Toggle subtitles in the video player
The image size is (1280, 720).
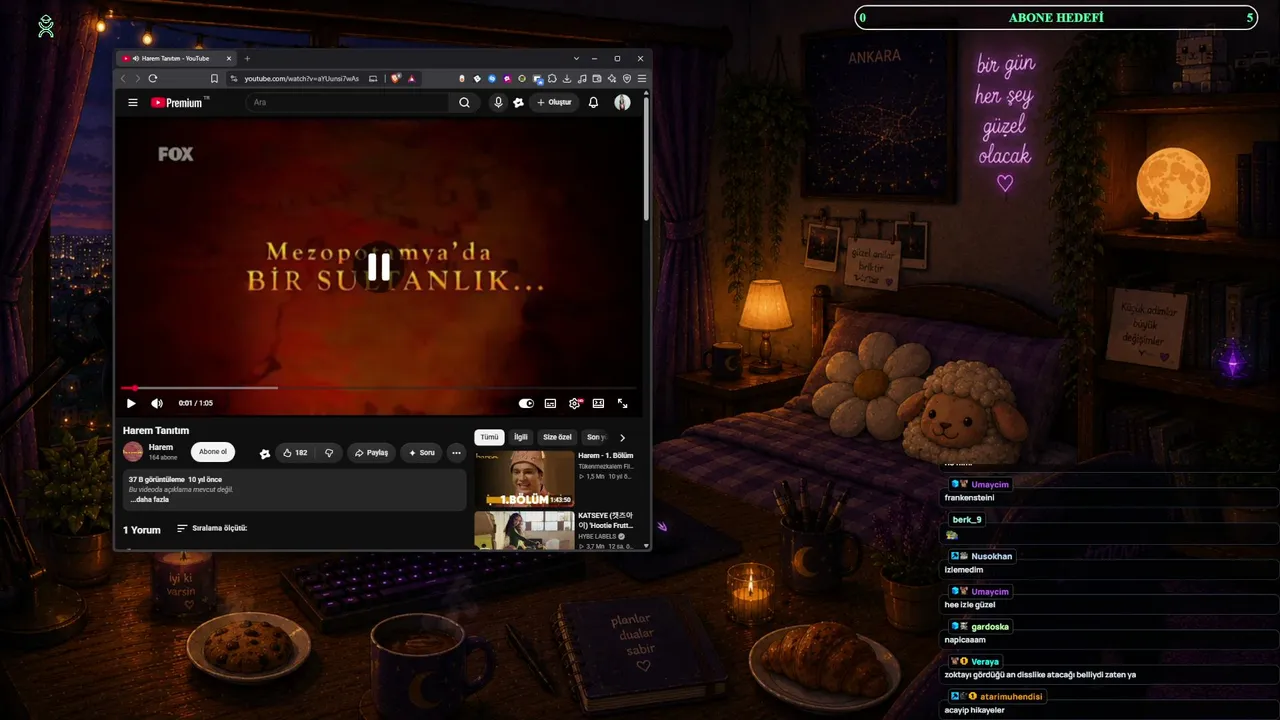[550, 403]
